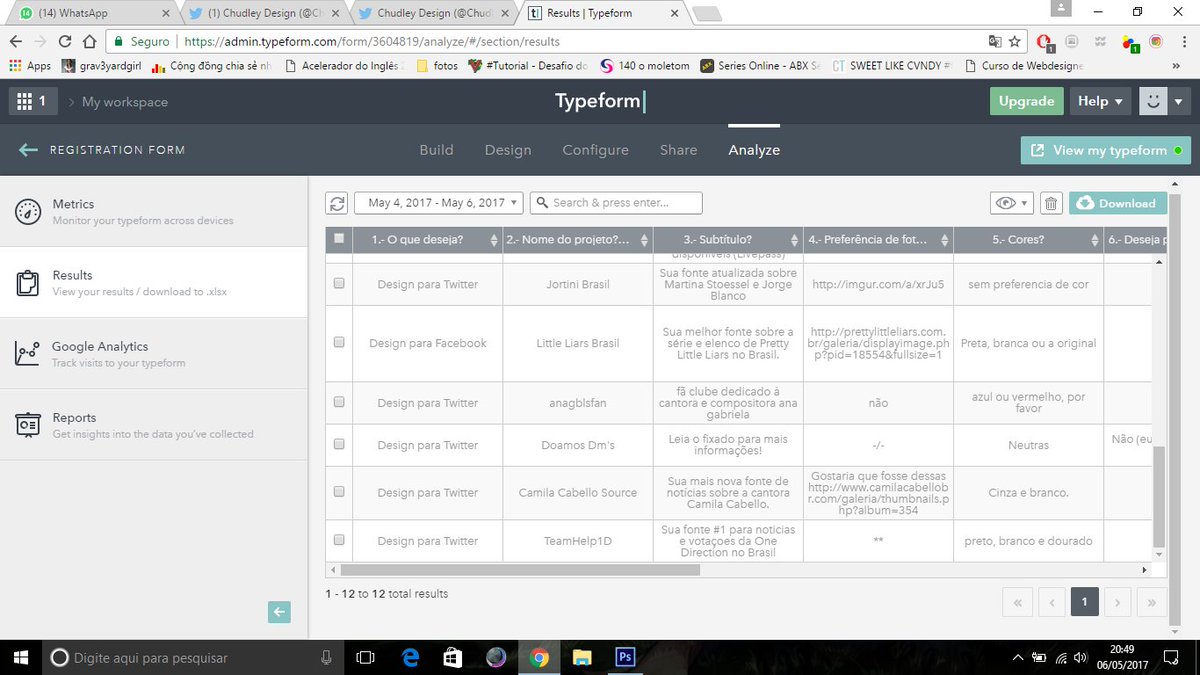Click the search results input field
This screenshot has width=1200, height=675.
coord(616,203)
